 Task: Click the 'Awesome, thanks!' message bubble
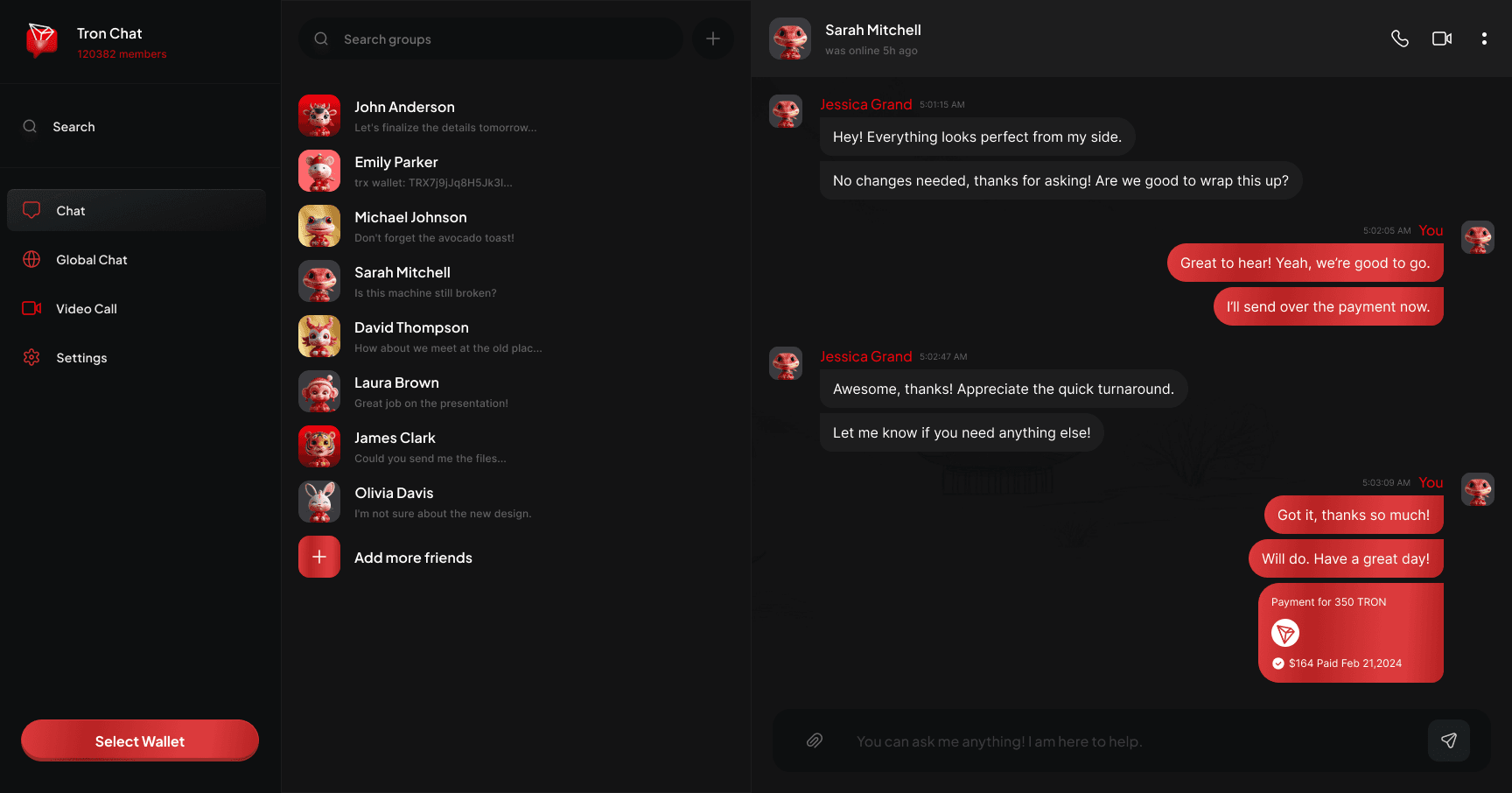click(x=1004, y=389)
